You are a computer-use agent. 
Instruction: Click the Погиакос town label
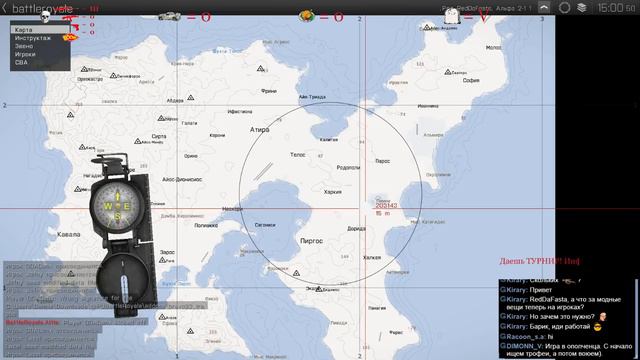tap(206, 225)
